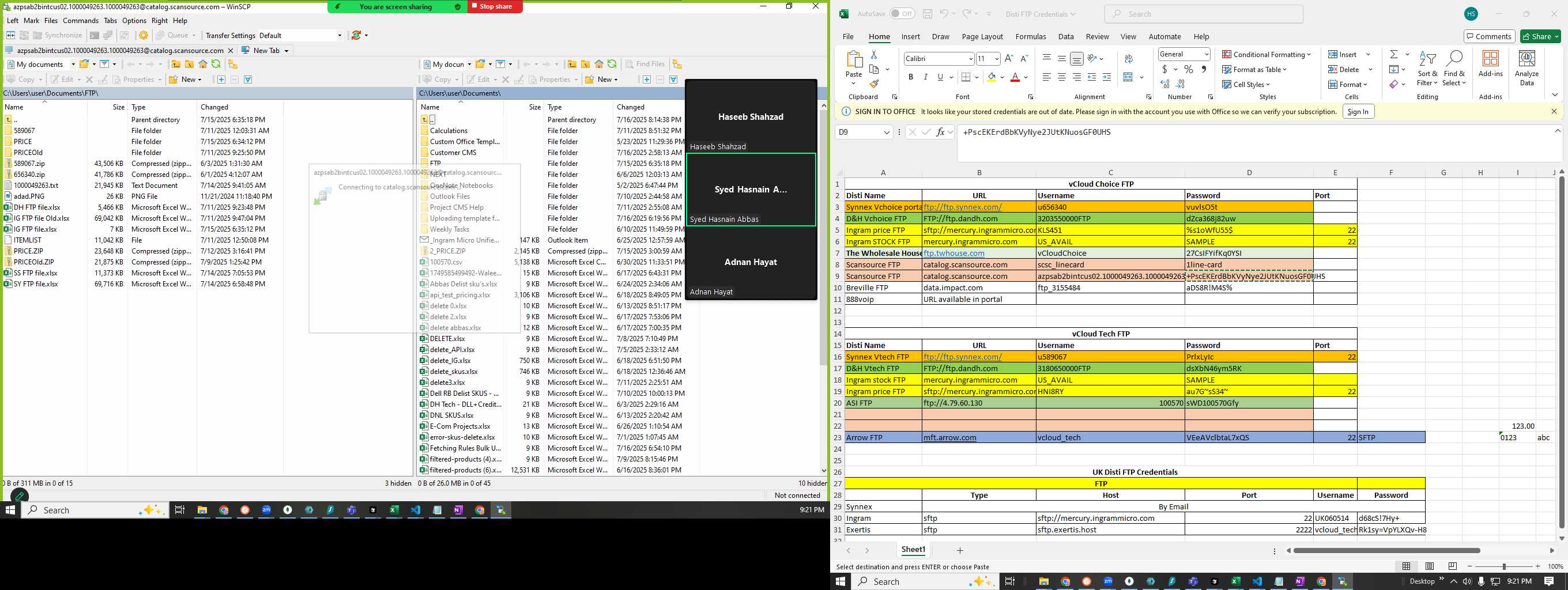Viewport: 1568px width, 590px height.
Task: Toggle Align Right in Excel ribbon
Action: pos(1077,77)
